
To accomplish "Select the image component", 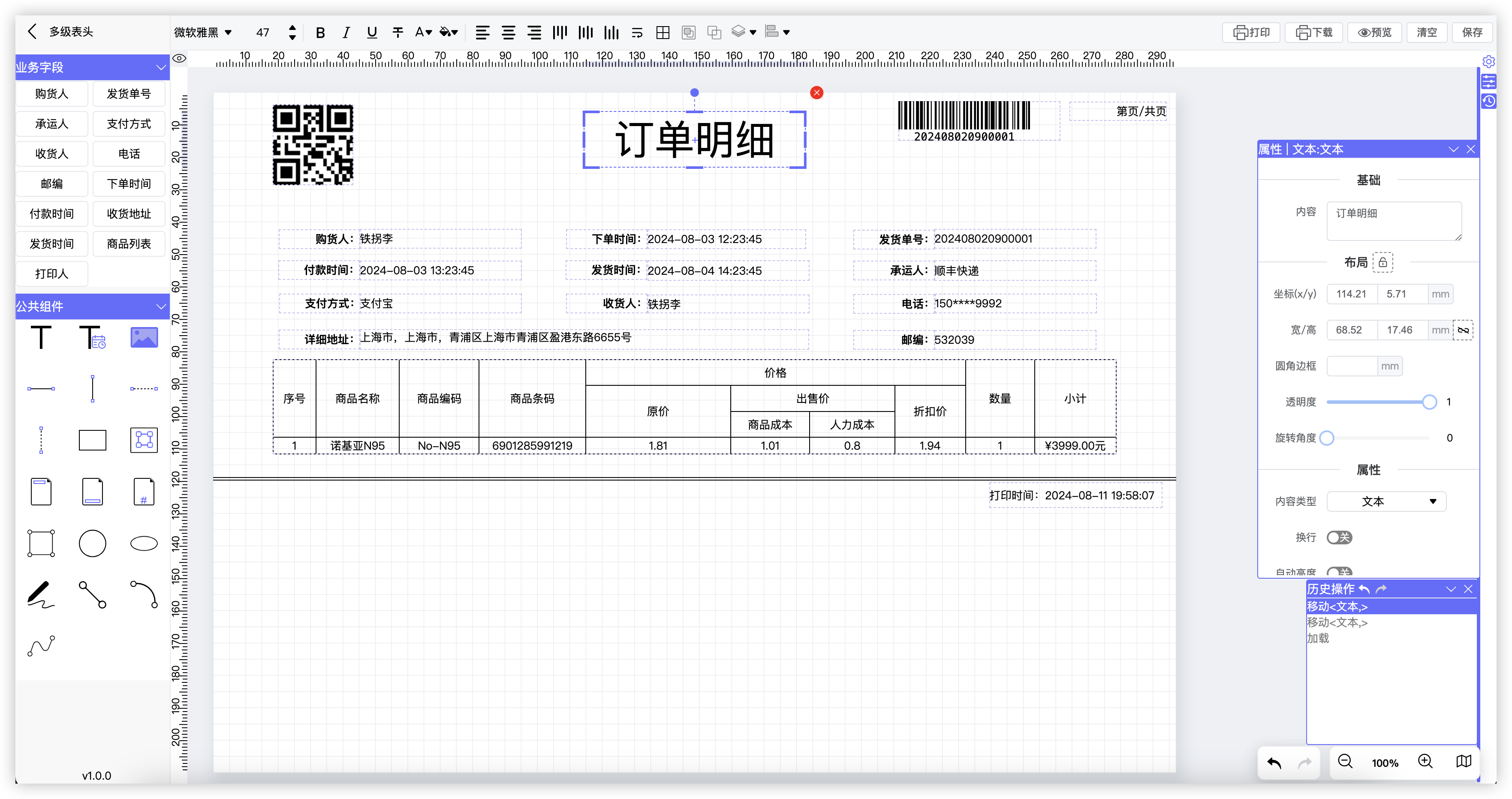I will tap(144, 338).
